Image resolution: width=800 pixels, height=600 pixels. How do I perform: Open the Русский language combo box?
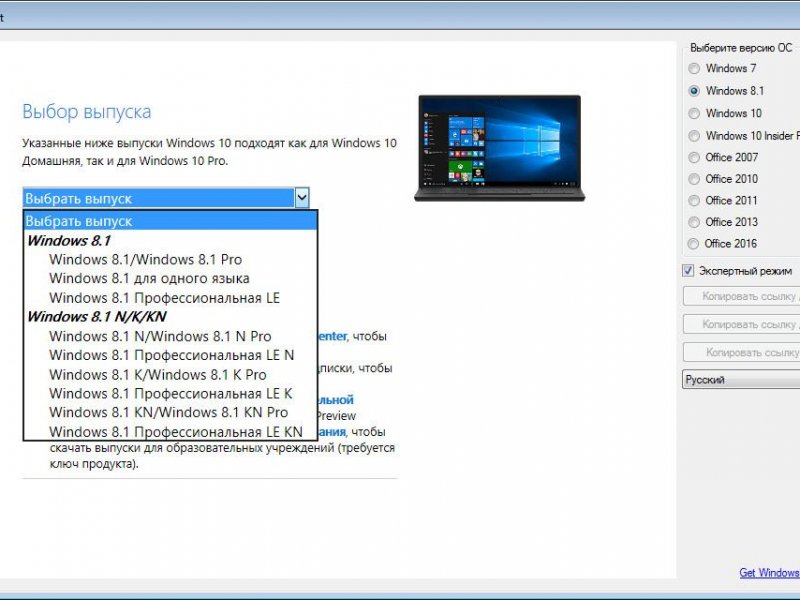click(741, 380)
